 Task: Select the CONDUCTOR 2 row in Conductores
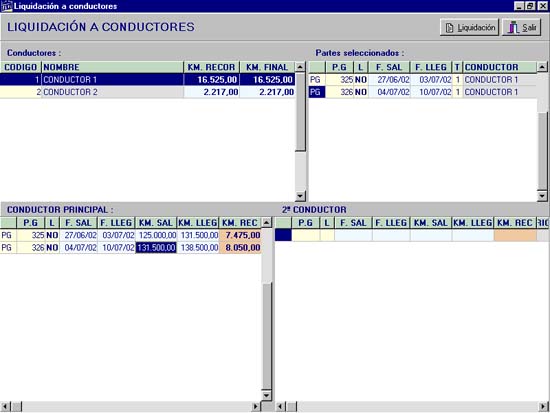click(147, 92)
